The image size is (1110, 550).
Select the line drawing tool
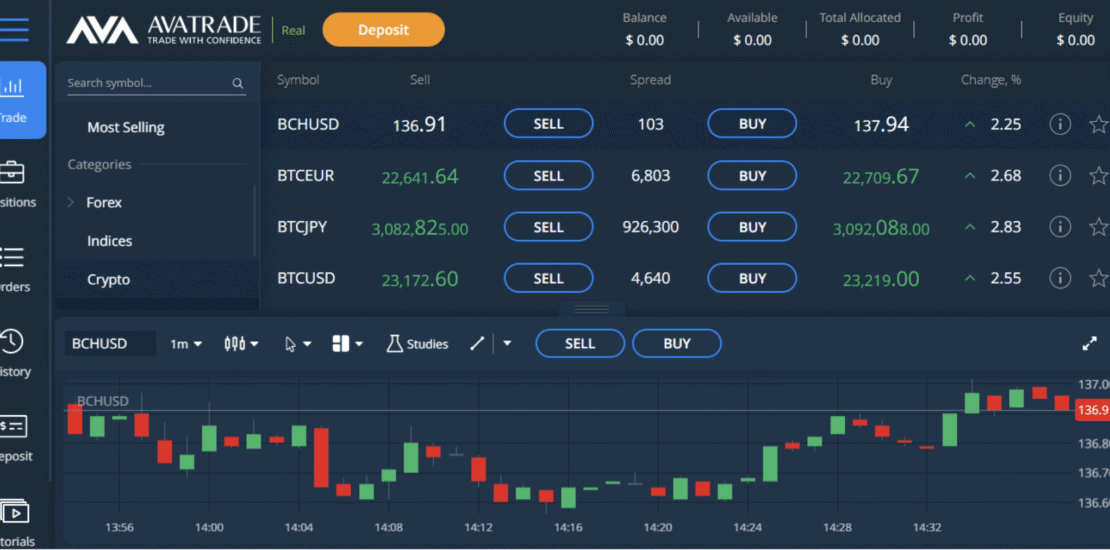[477, 344]
